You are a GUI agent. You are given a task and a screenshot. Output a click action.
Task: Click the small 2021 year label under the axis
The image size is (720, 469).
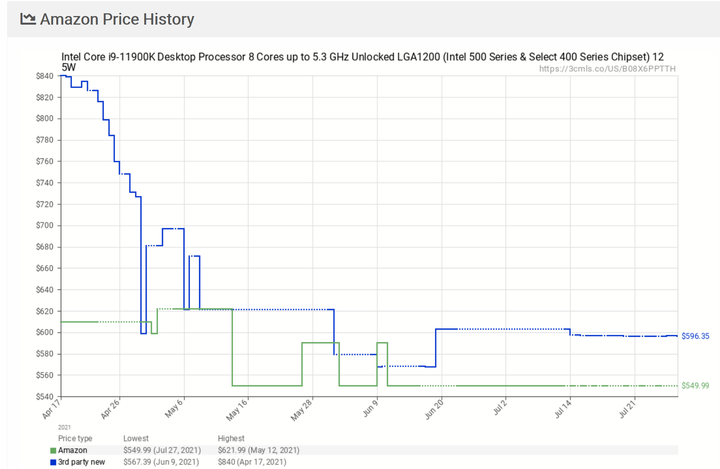64,428
